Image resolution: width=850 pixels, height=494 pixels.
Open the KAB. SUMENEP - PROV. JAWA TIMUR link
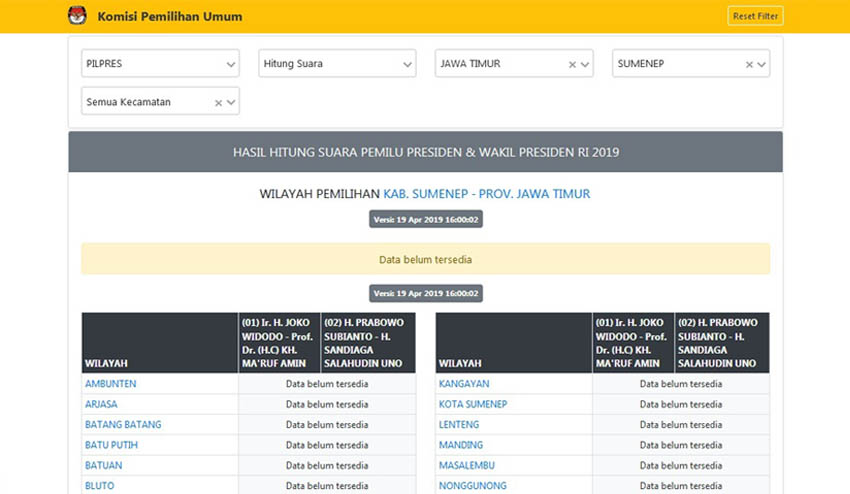(x=487, y=194)
